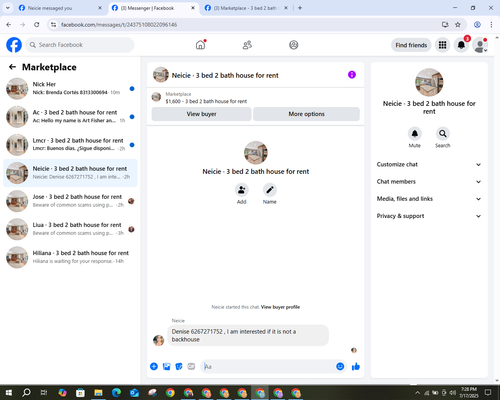Open the account profile avatar menu
This screenshot has height=400, width=500.
[480, 45]
